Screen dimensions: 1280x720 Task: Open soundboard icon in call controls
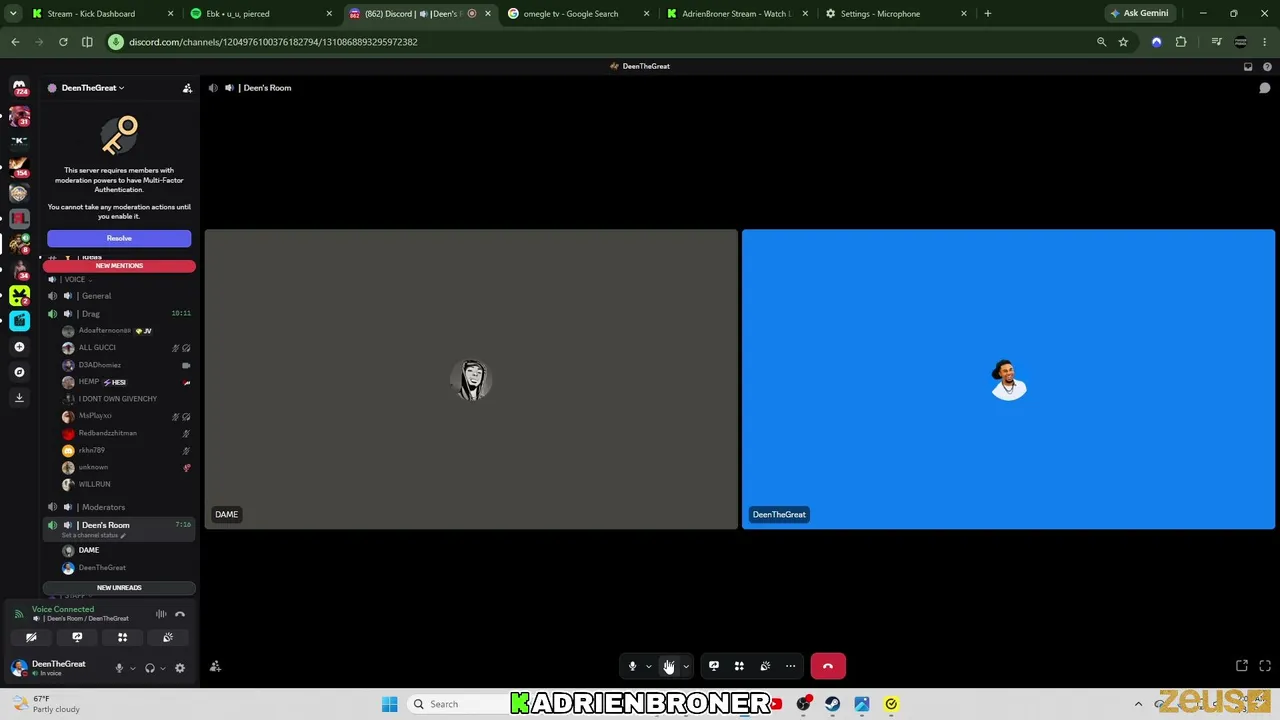click(765, 666)
